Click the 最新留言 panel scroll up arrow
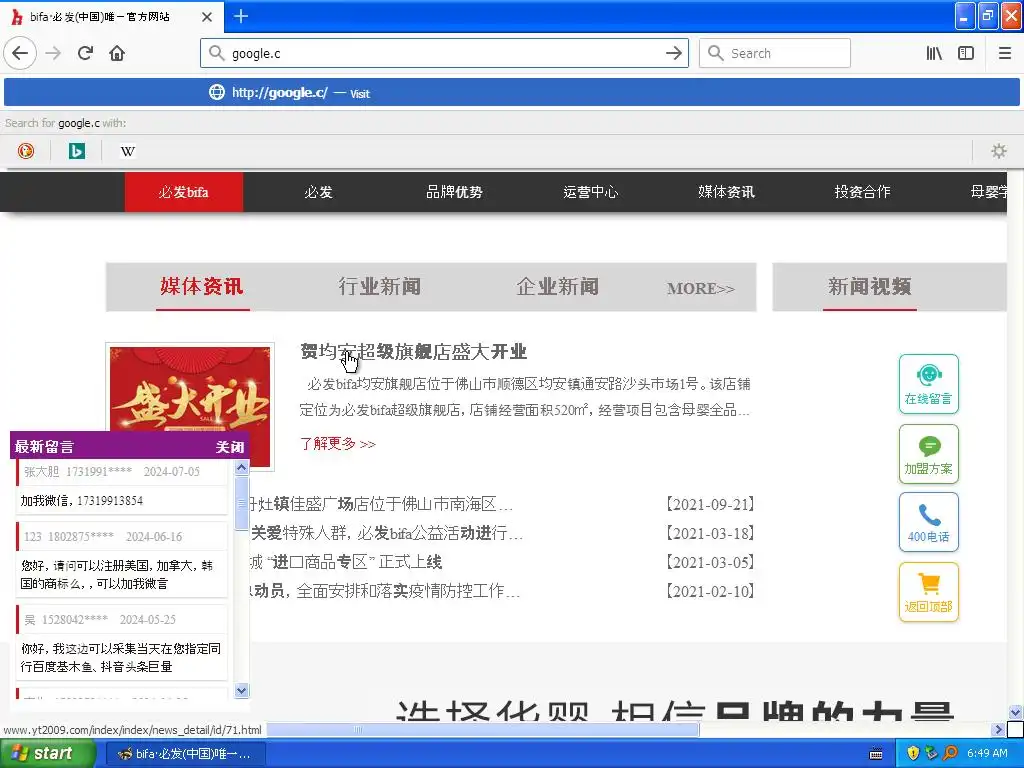The image size is (1024, 768). tap(242, 468)
